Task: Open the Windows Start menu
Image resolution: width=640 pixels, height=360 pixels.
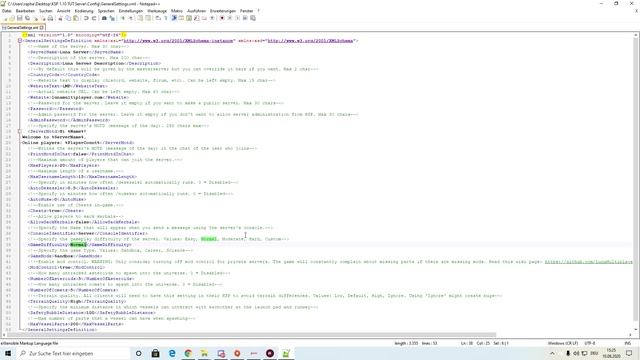Action: 8,353
